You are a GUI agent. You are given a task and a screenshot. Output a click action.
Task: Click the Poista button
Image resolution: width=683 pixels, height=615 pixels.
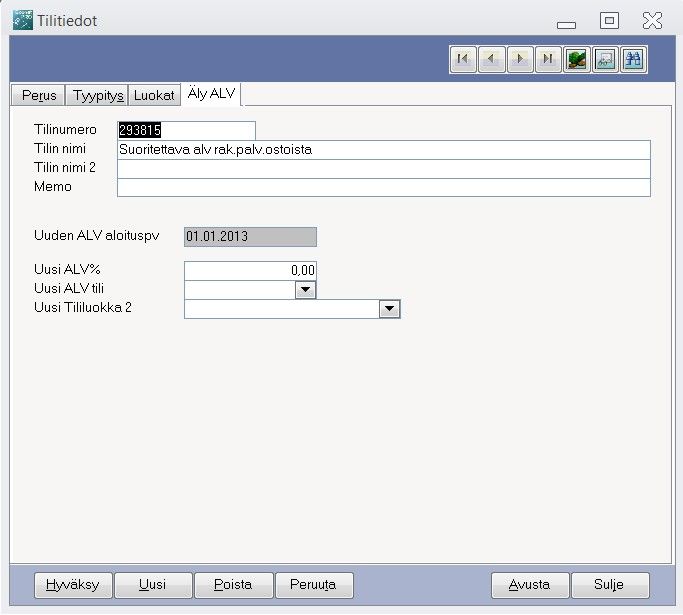233,585
